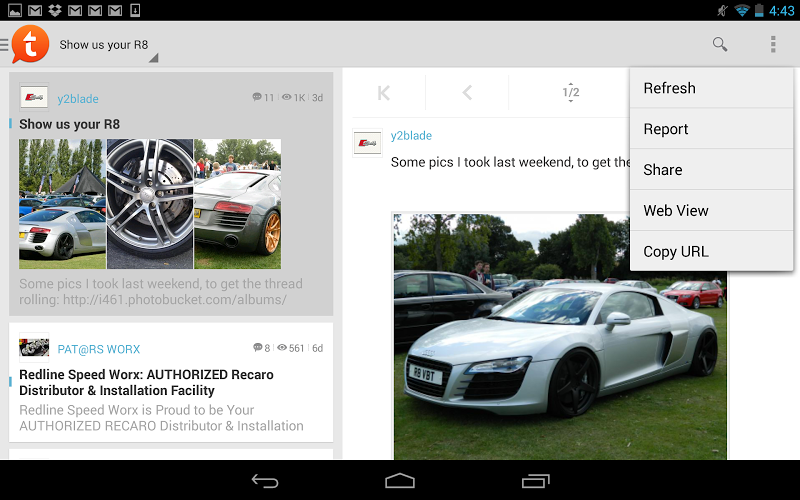Open the search magnifier icon
The height and width of the screenshot is (500, 800).
720,44
